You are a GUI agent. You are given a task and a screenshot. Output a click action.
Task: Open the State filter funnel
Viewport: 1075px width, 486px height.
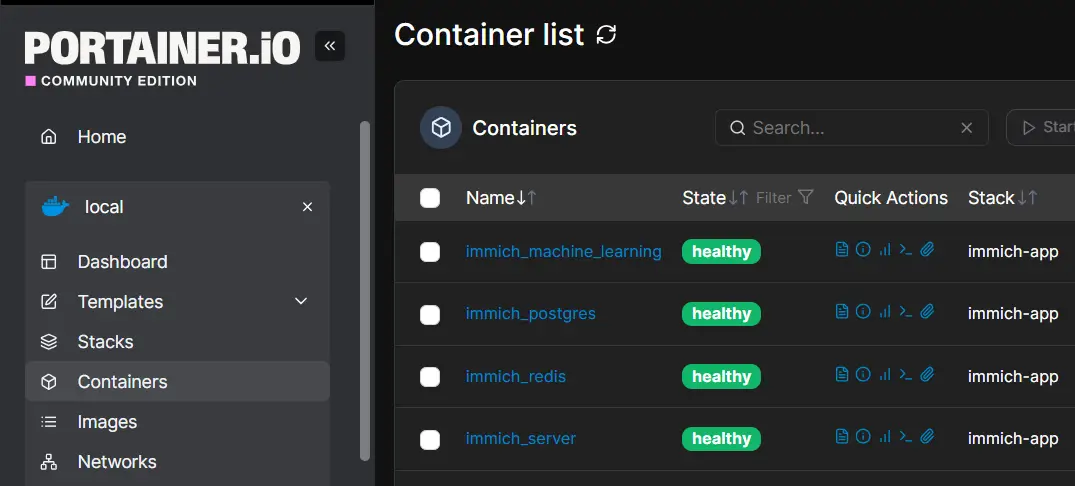pos(806,198)
